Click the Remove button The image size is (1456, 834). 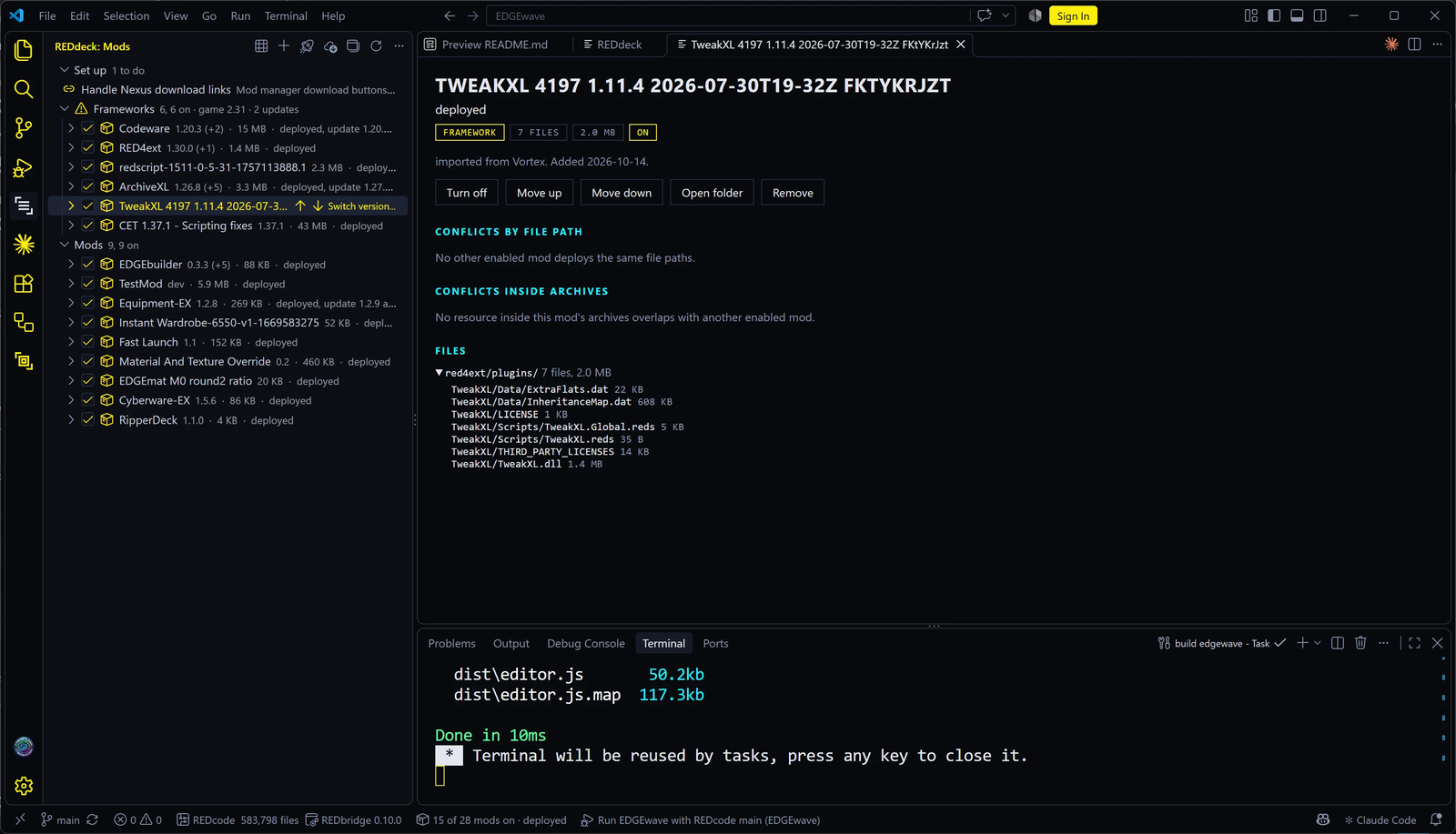794,193
